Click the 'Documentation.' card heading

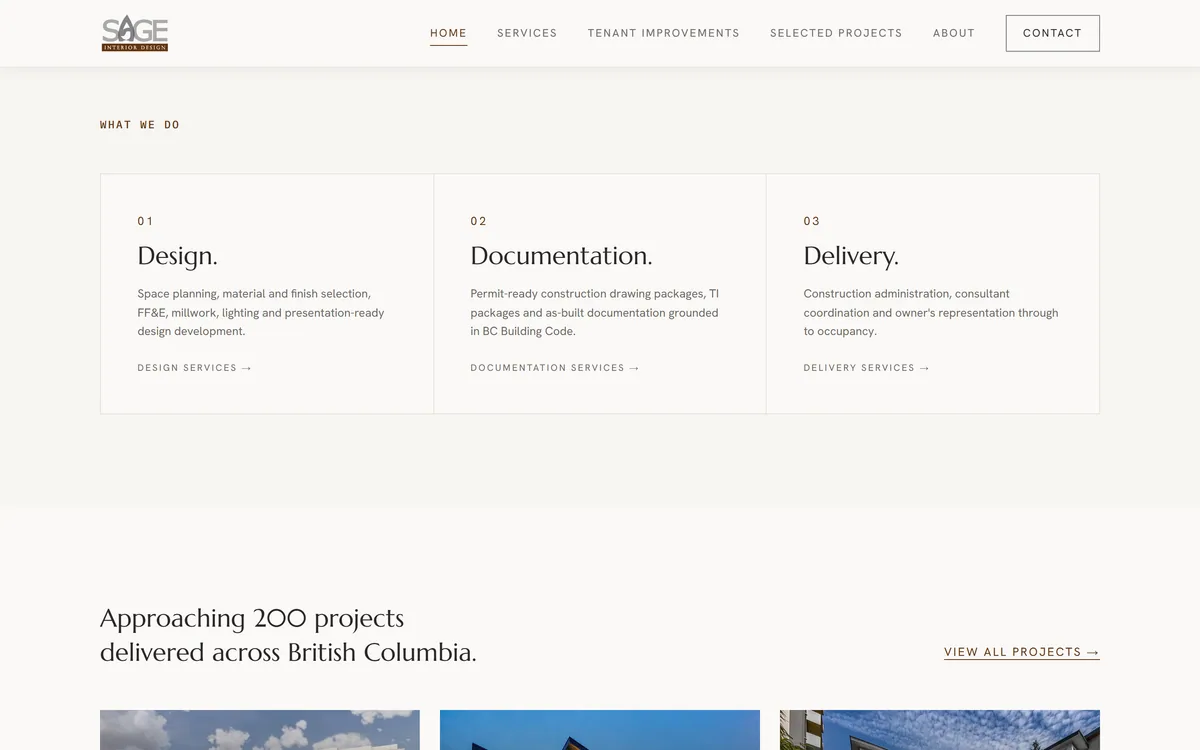tap(561, 256)
